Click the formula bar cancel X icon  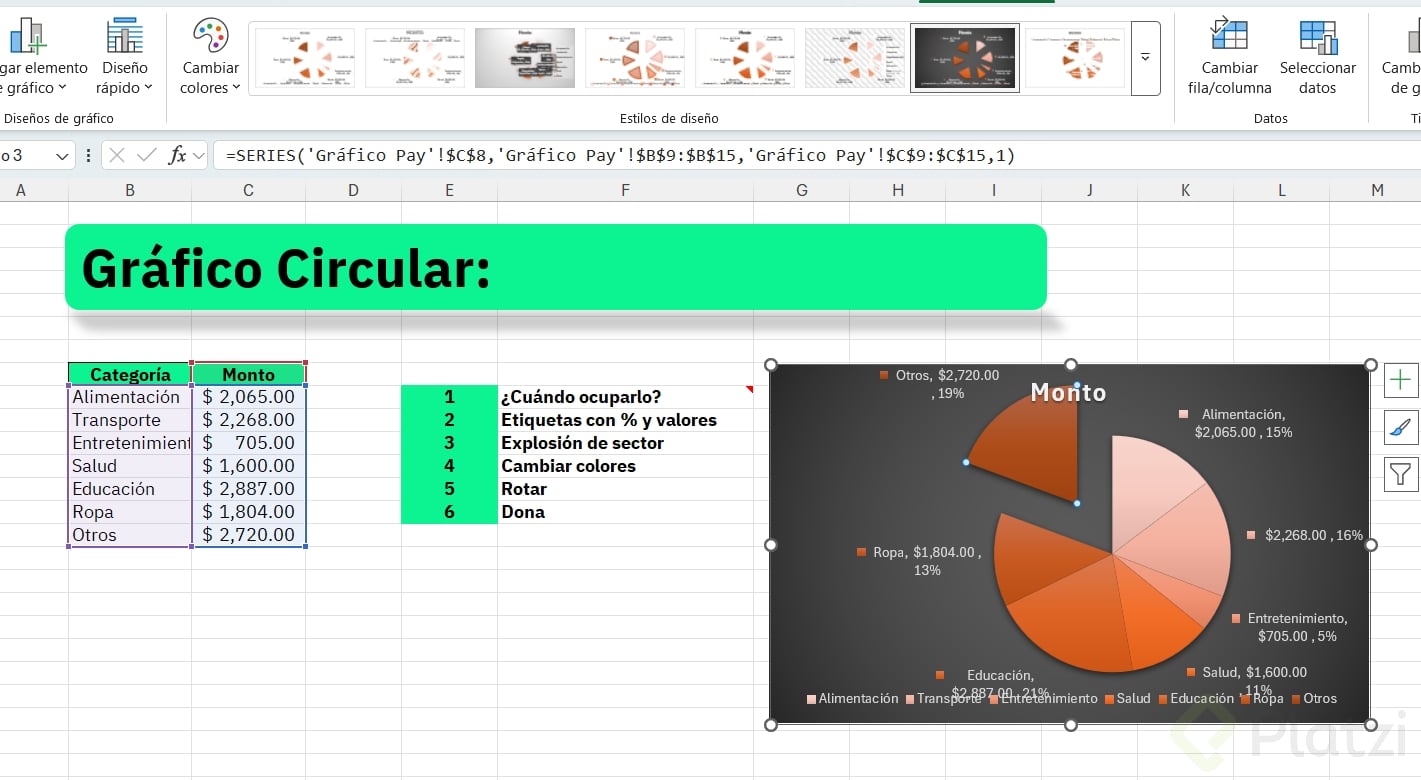point(117,155)
